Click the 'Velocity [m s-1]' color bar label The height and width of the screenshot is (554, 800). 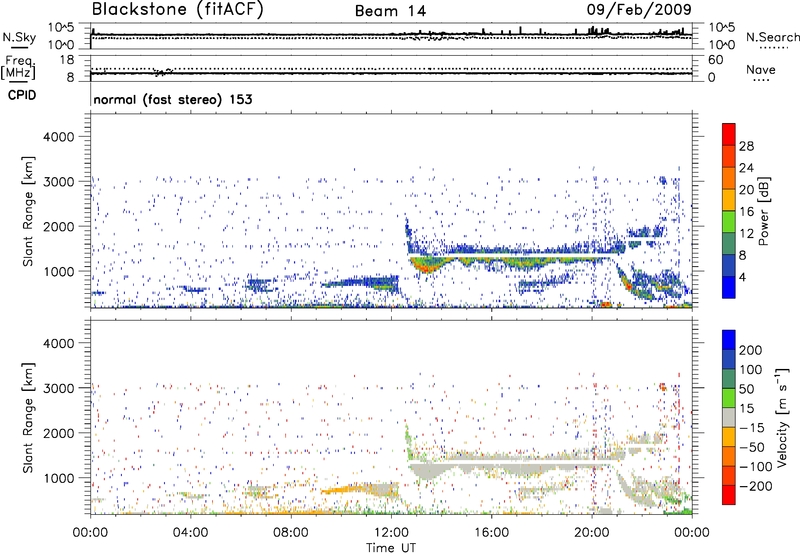coord(783,417)
